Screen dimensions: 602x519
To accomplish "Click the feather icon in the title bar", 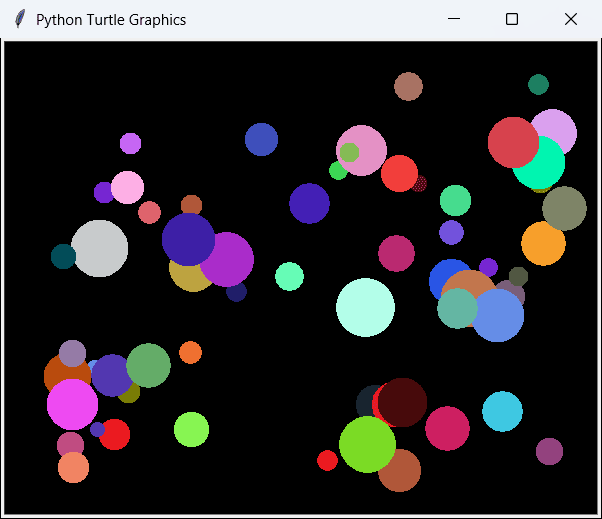I will coord(20,19).
